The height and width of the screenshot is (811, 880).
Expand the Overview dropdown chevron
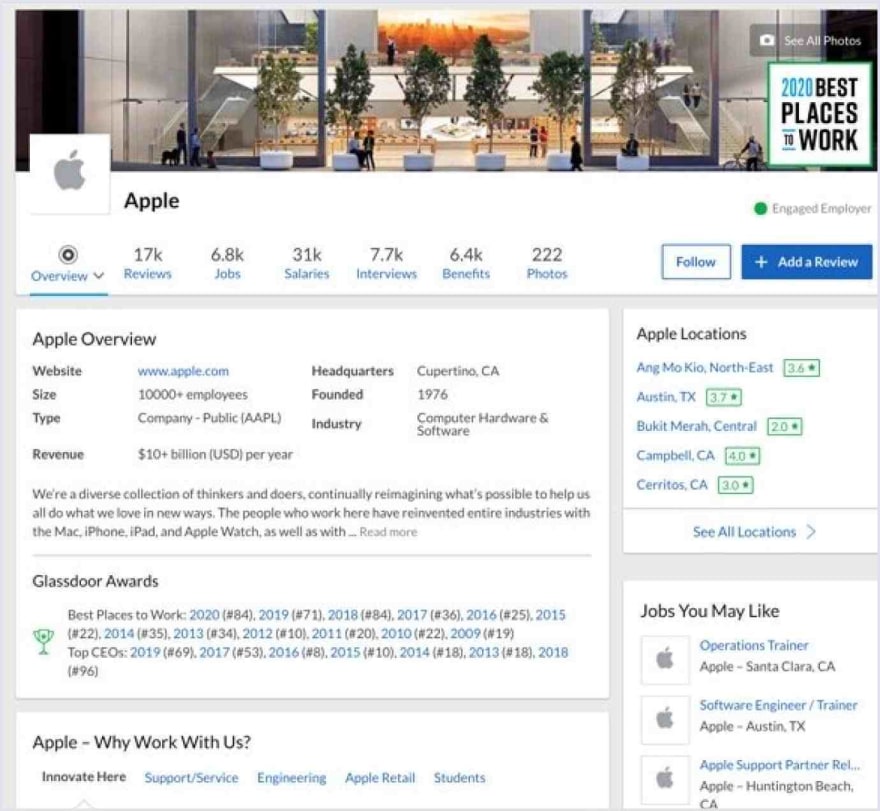point(99,276)
